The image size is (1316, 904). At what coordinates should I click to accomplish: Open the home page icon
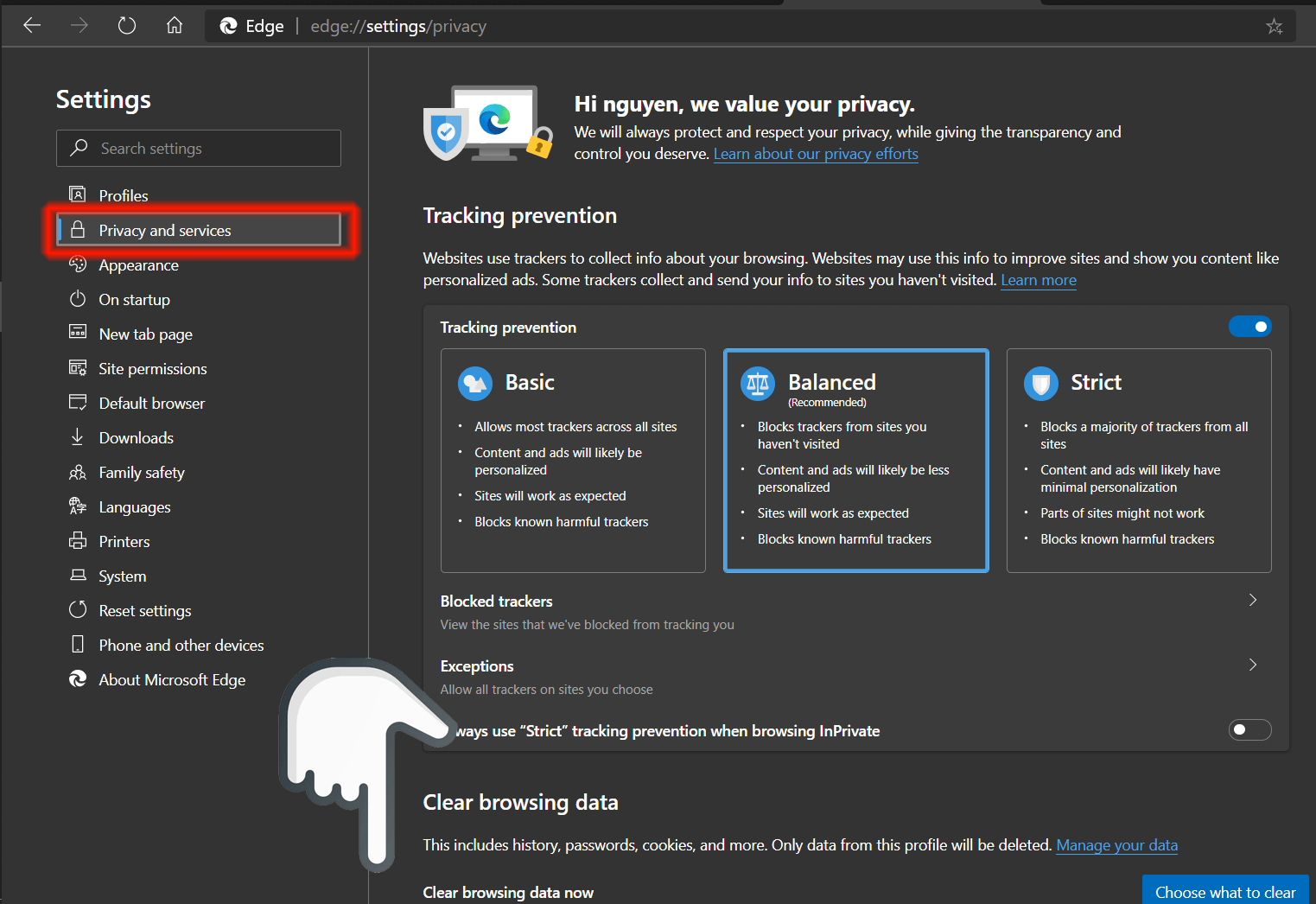pyautogui.click(x=175, y=26)
